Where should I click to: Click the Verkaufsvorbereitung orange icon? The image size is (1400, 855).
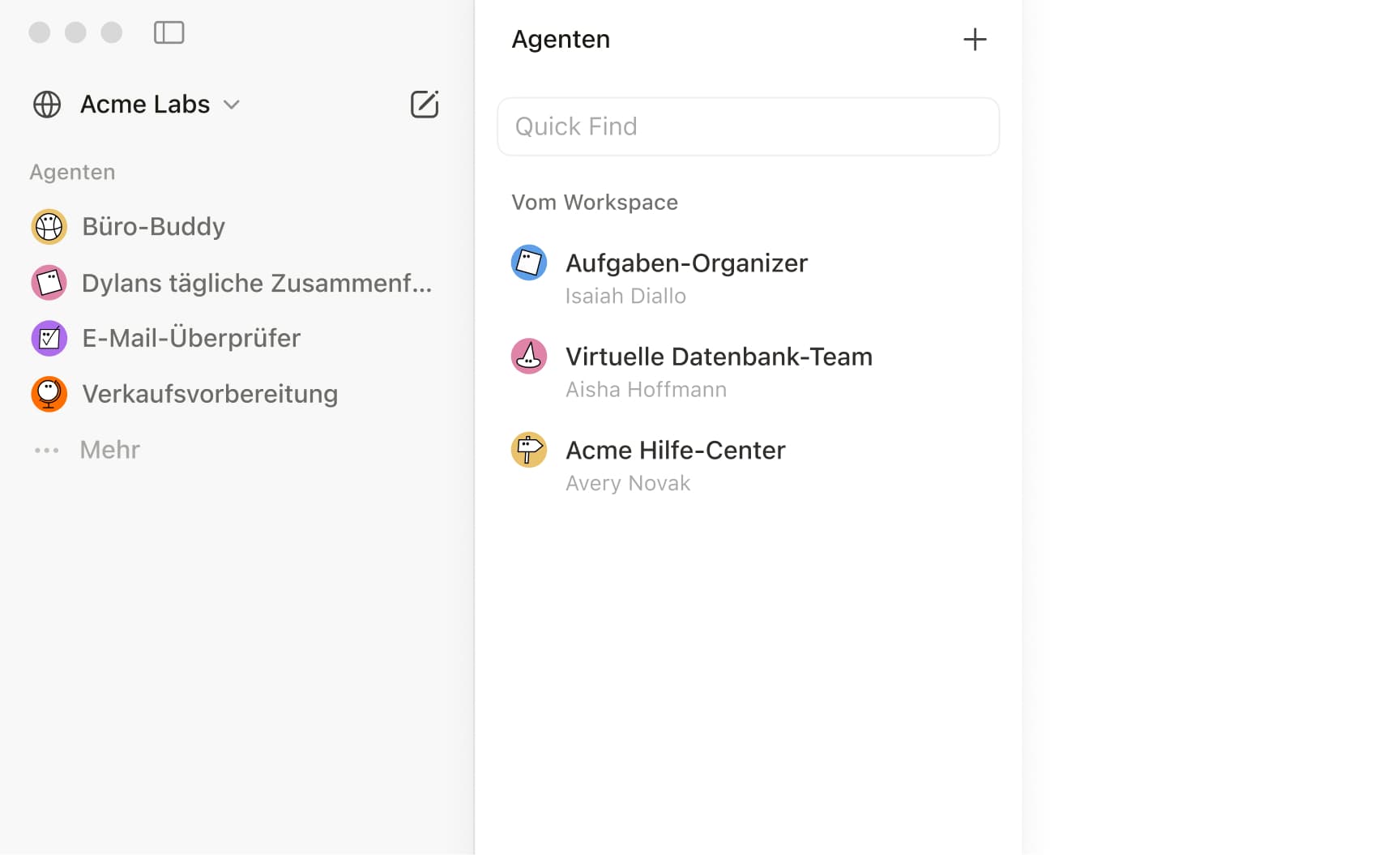click(49, 394)
